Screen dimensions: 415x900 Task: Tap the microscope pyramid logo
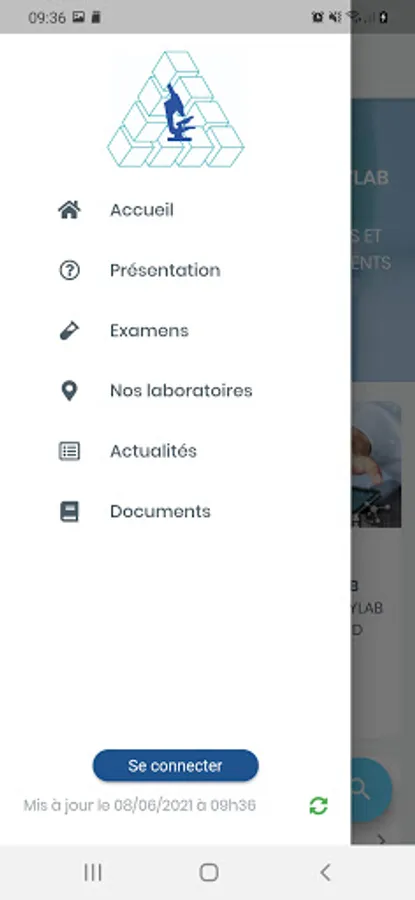click(176, 109)
